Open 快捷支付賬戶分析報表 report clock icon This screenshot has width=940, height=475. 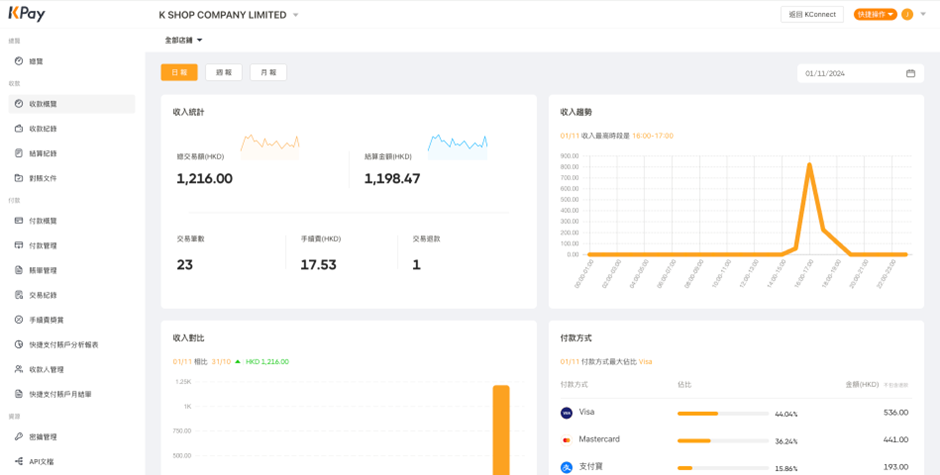(19, 345)
